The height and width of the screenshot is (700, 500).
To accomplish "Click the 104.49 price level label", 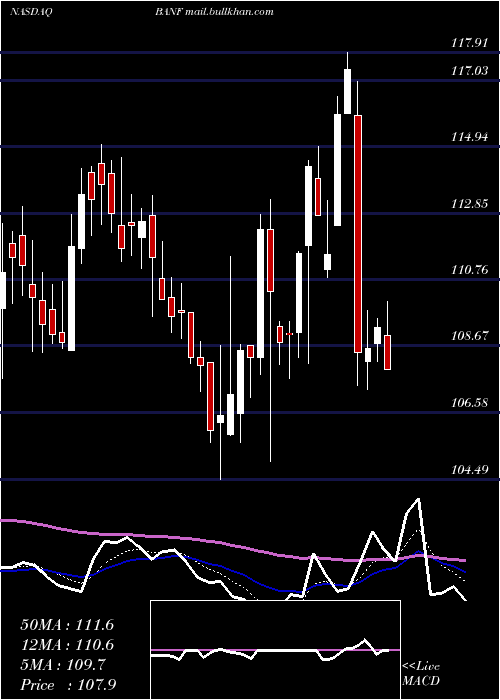I will pyautogui.click(x=469, y=469).
